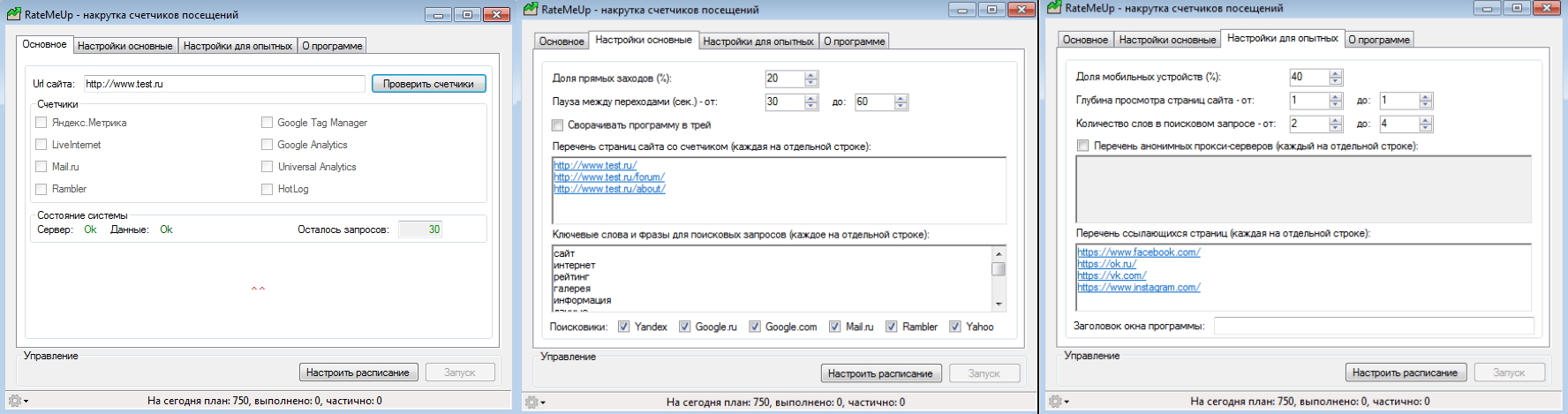Tick the Mail.ru counter checkbox
This screenshot has height=414, width=1568.
pos(41,167)
